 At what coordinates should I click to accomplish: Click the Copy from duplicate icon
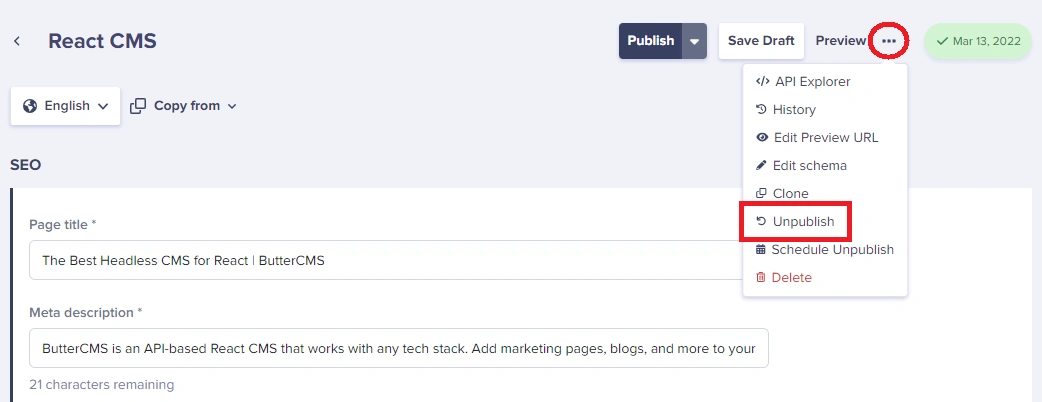click(x=138, y=106)
